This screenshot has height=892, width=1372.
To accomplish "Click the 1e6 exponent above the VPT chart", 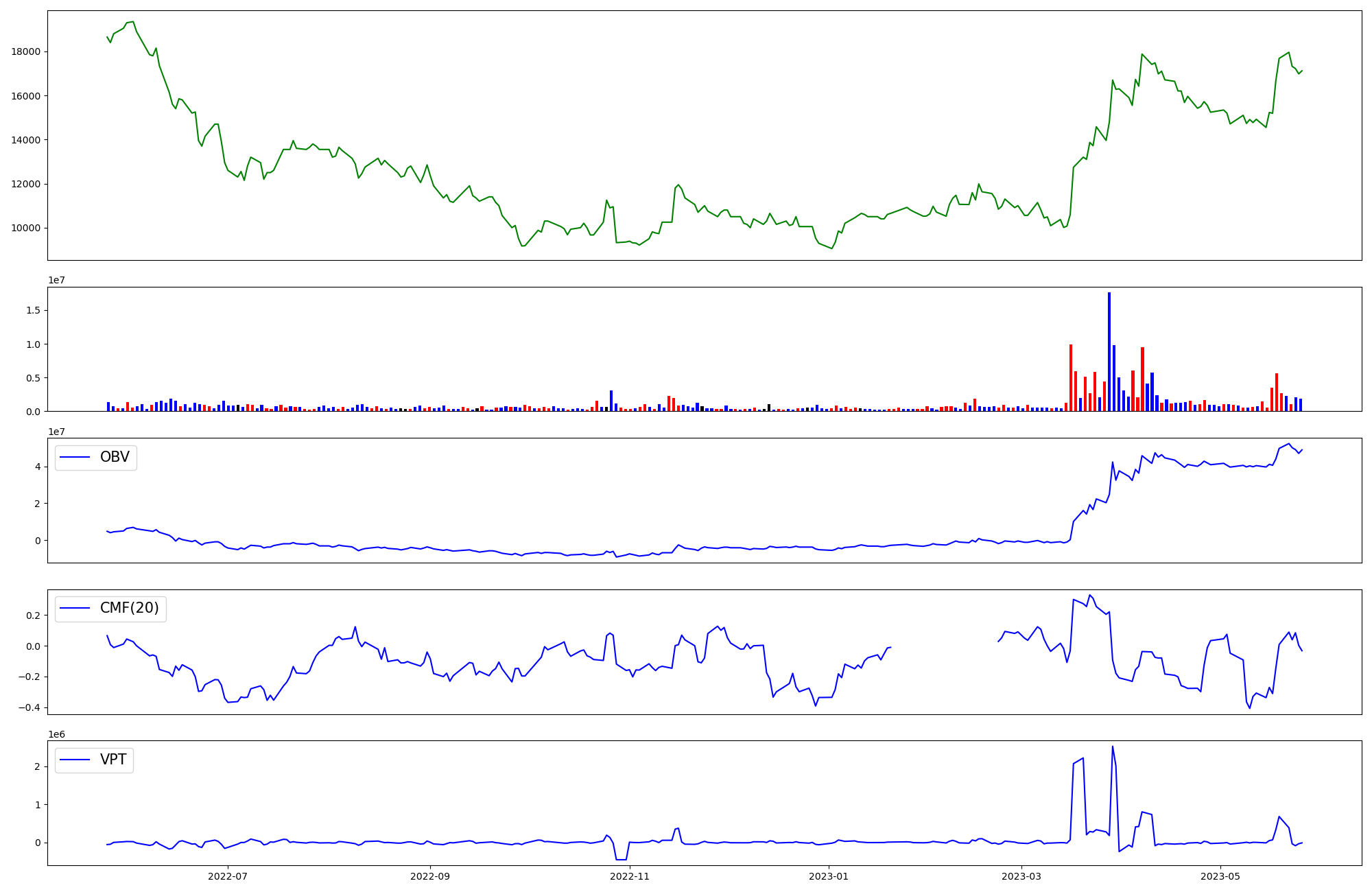I will click(x=56, y=734).
